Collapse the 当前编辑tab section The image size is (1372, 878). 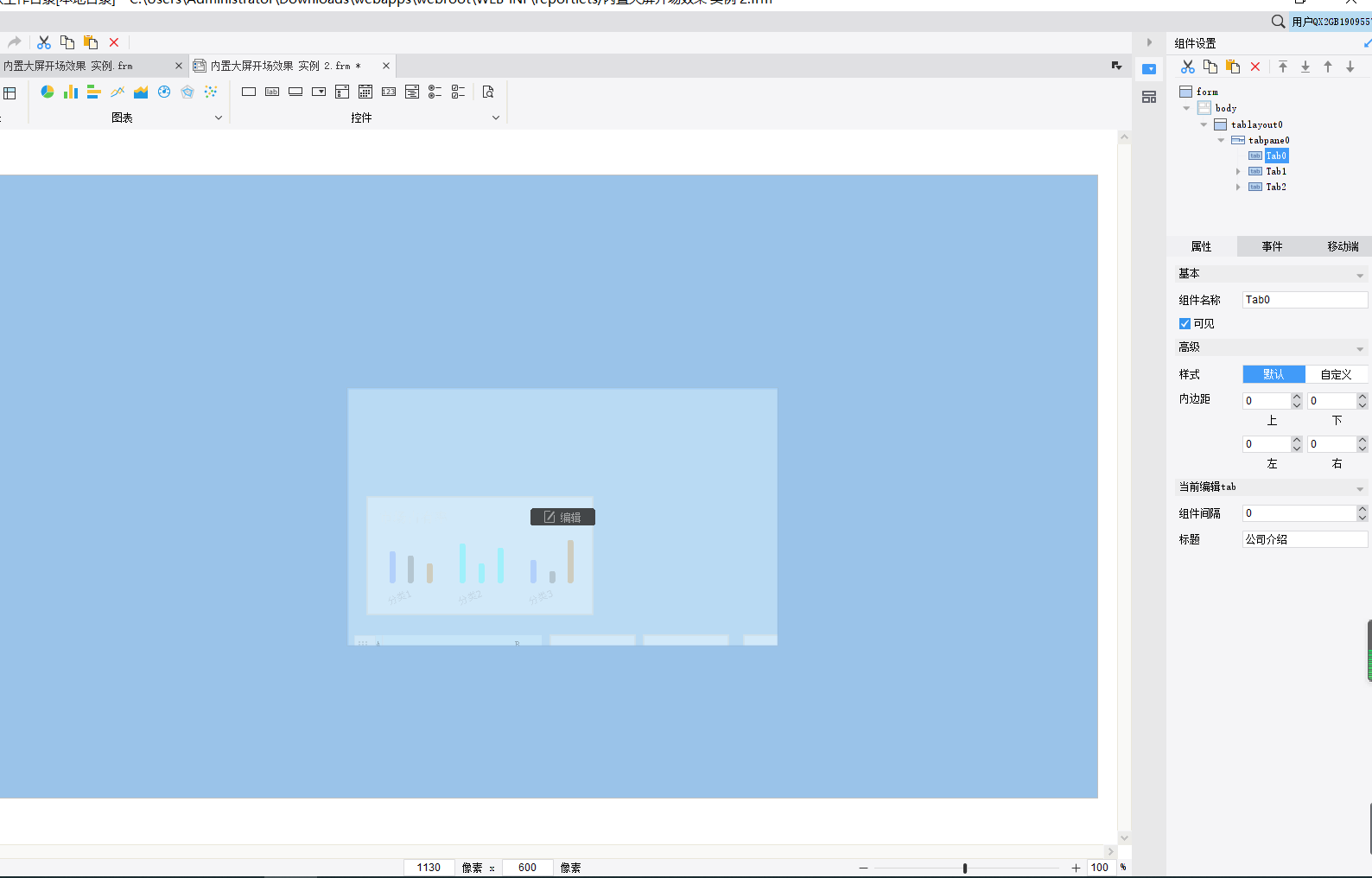(x=1360, y=489)
